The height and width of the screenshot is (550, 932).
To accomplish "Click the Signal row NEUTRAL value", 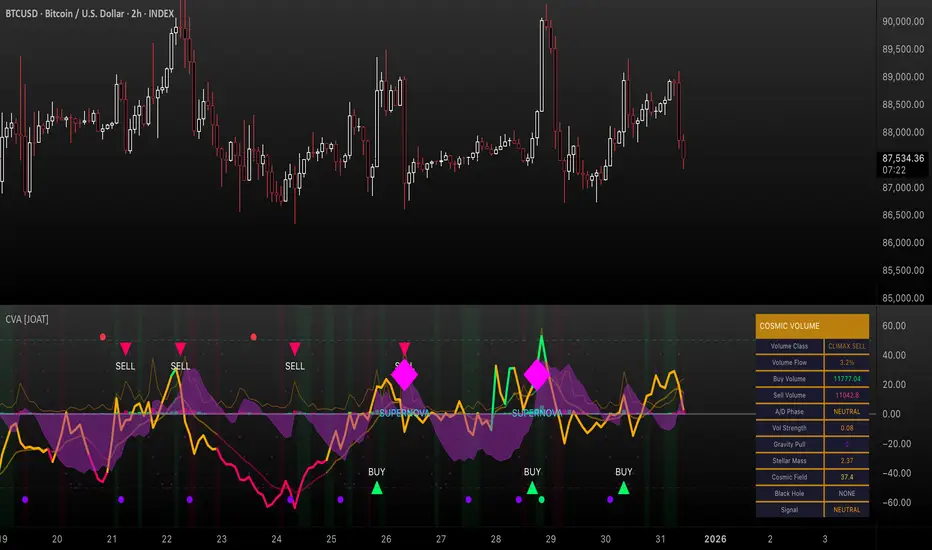I will pos(846,510).
